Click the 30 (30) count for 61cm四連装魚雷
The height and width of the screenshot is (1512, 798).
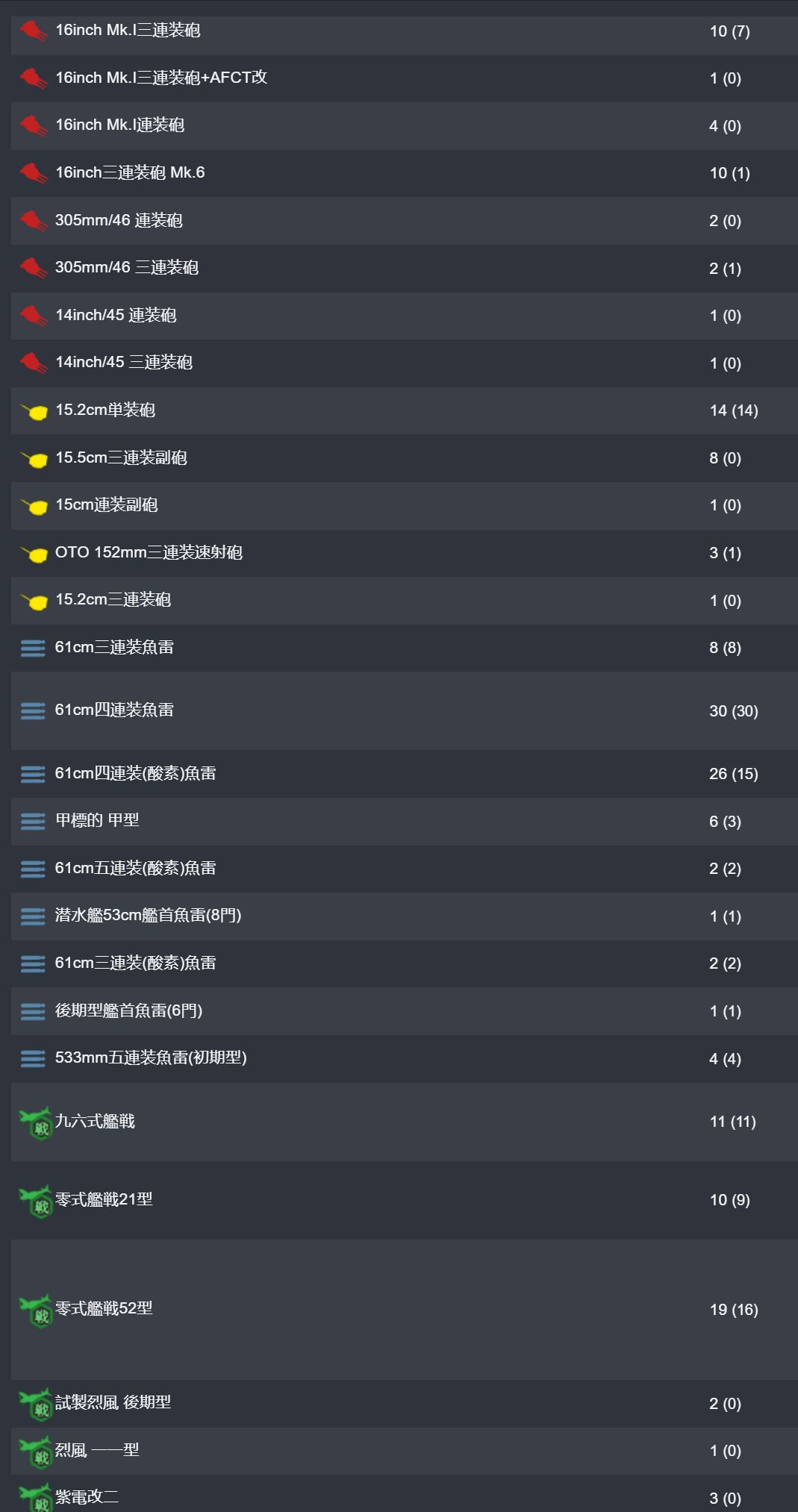[734, 711]
